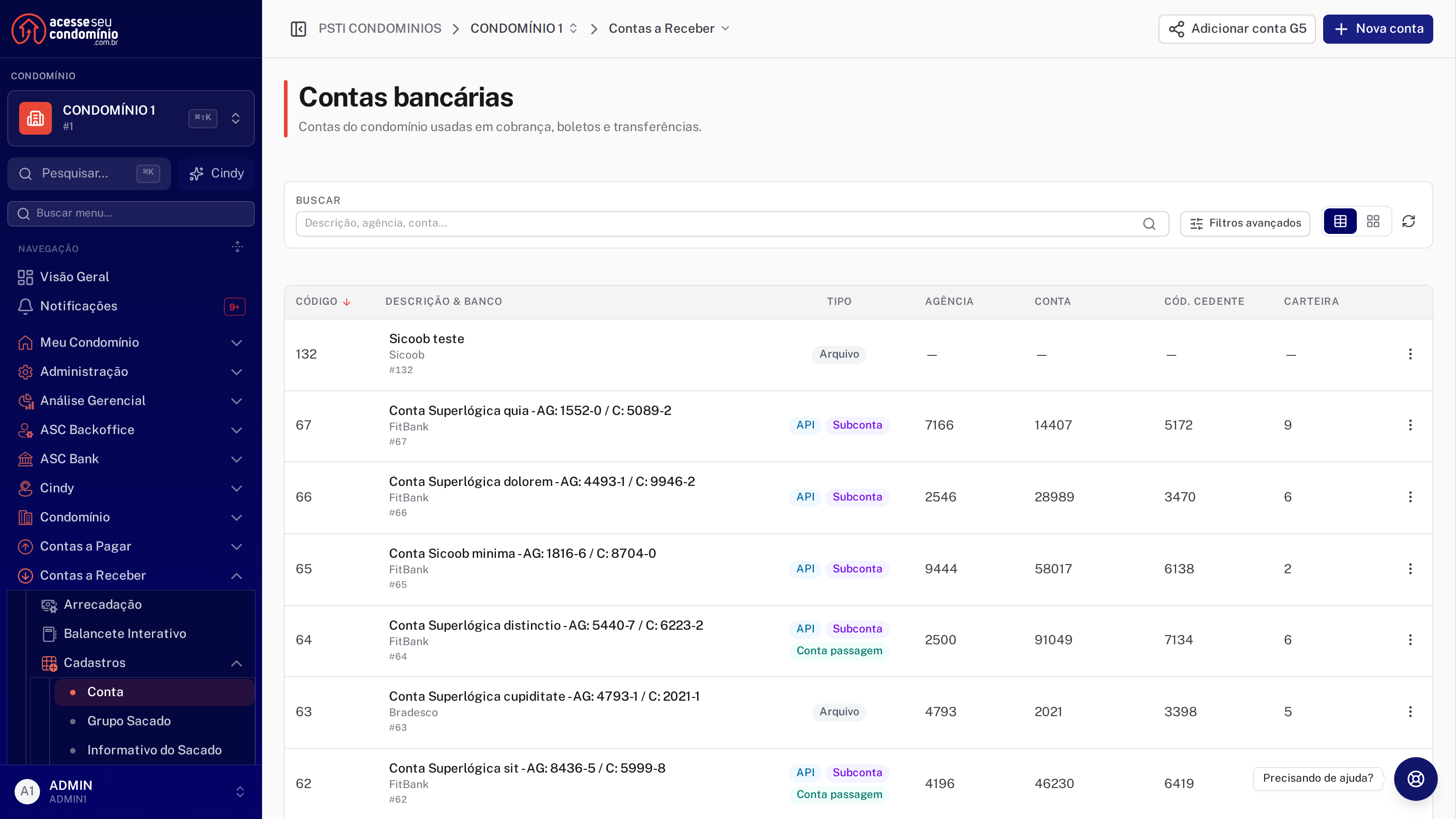Open PSTI CONDOMINIOS breadcrumb

coord(379,29)
